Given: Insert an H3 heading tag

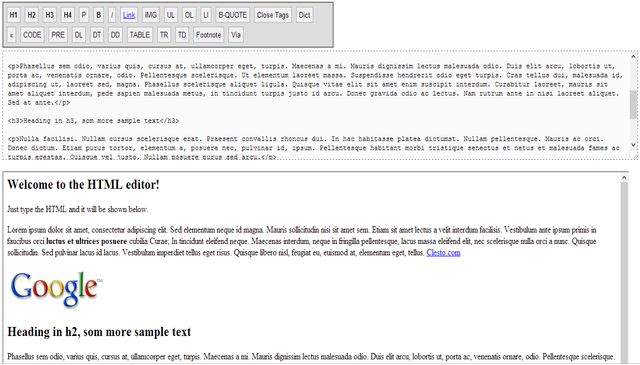Looking at the screenshot, I should click(49, 15).
